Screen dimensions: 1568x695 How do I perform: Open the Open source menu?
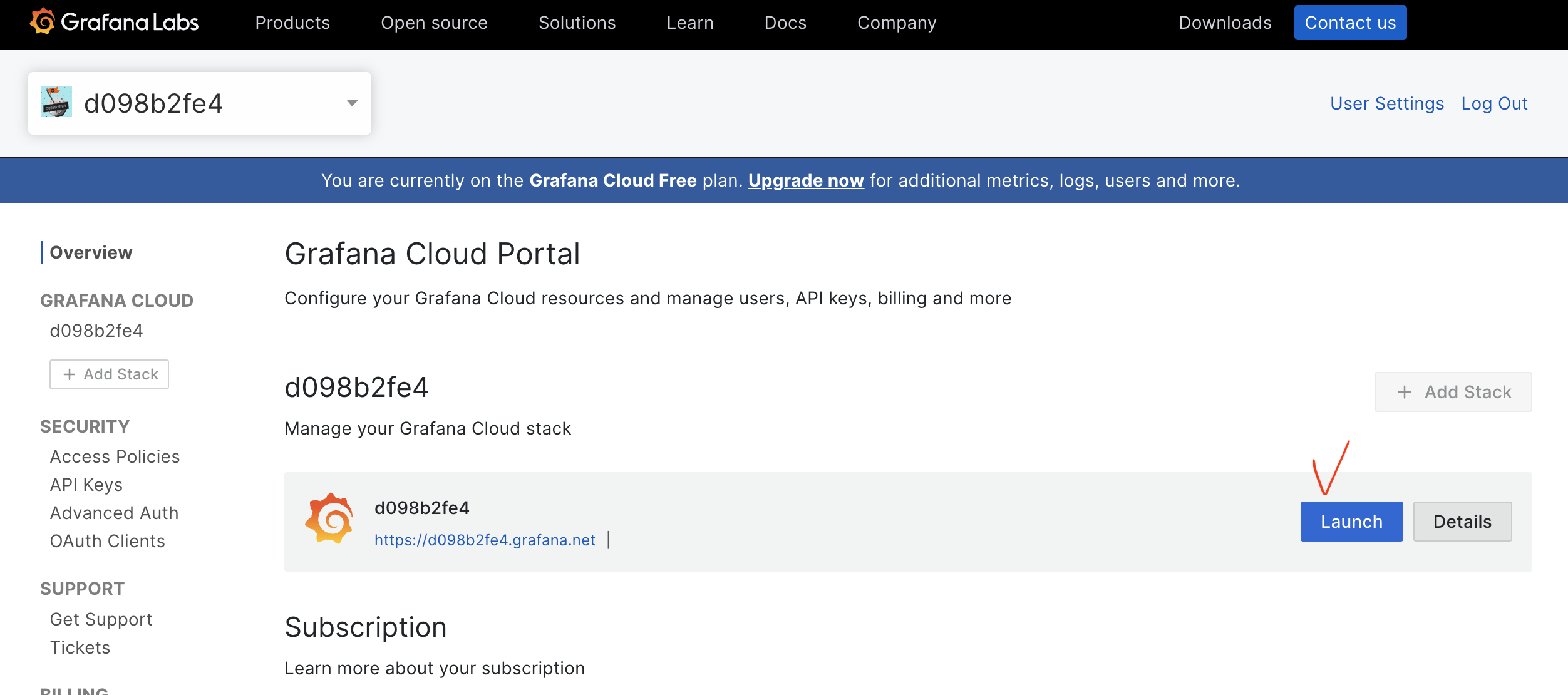pyautogui.click(x=434, y=23)
